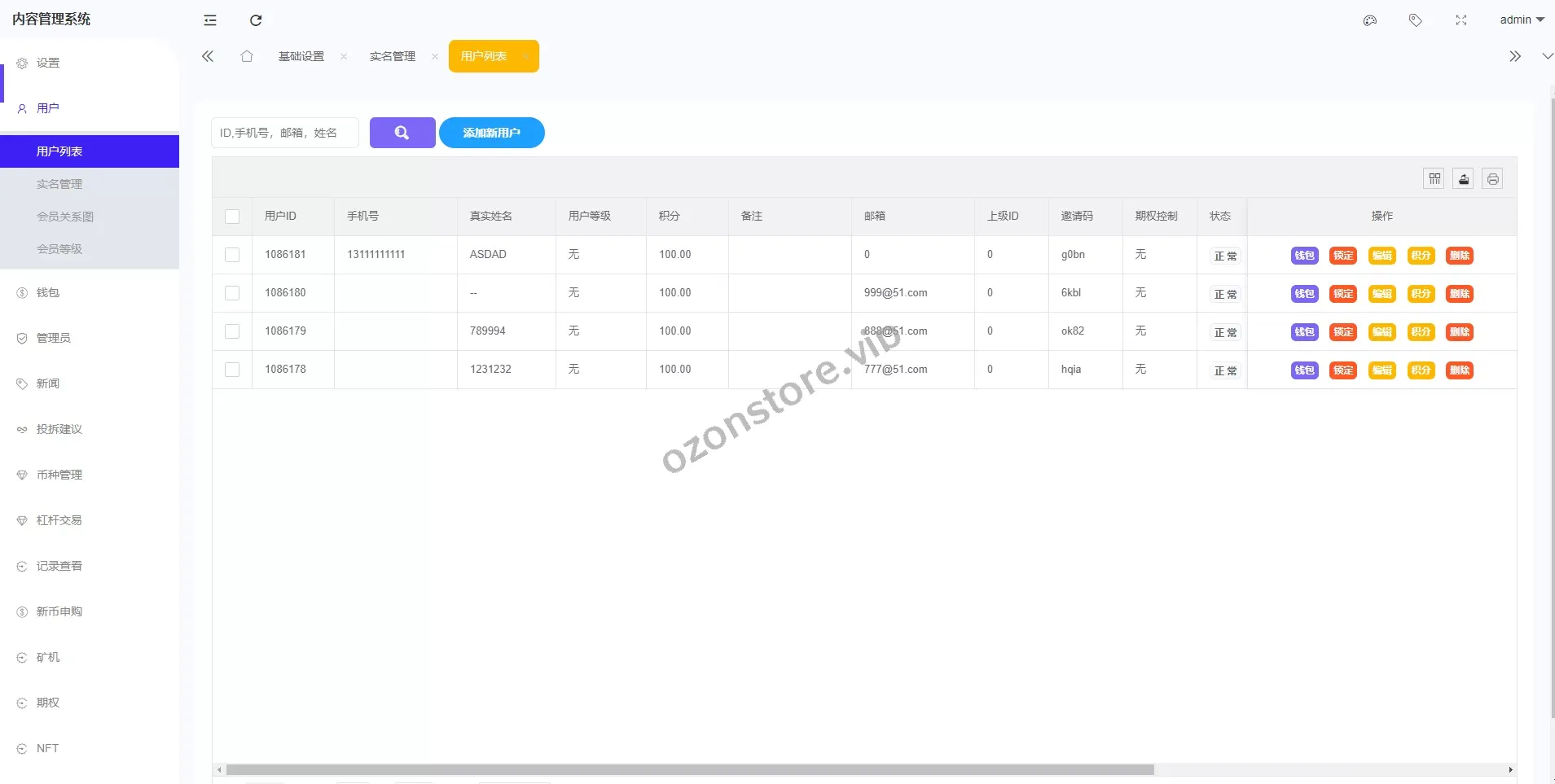The height and width of the screenshot is (784, 1555).
Task: Click the ID/手机号 search input field
Action: [284, 133]
